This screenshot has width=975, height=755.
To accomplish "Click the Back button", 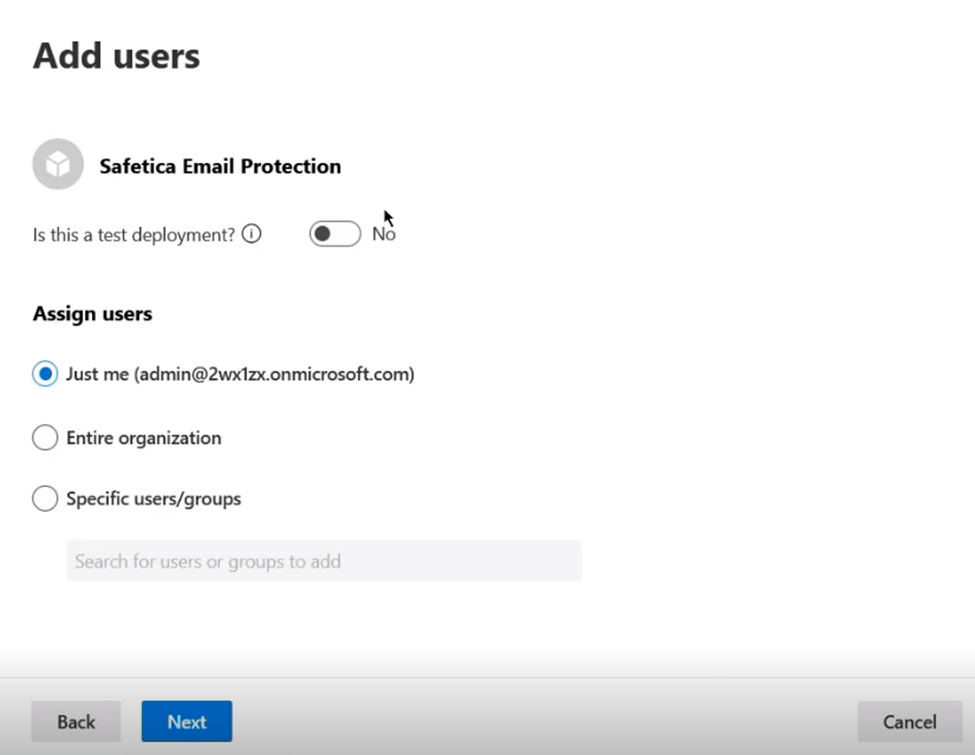I will tap(75, 721).
